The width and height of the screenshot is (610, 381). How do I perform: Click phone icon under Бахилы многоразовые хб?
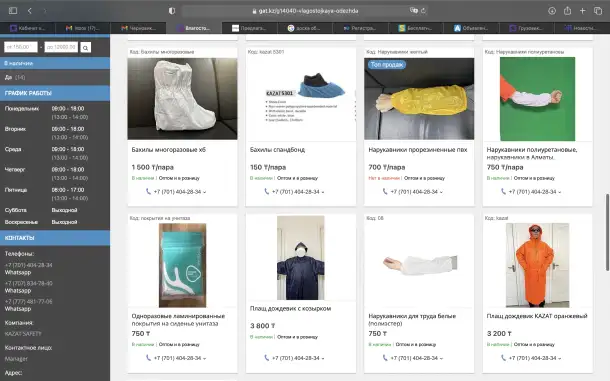tap(148, 191)
